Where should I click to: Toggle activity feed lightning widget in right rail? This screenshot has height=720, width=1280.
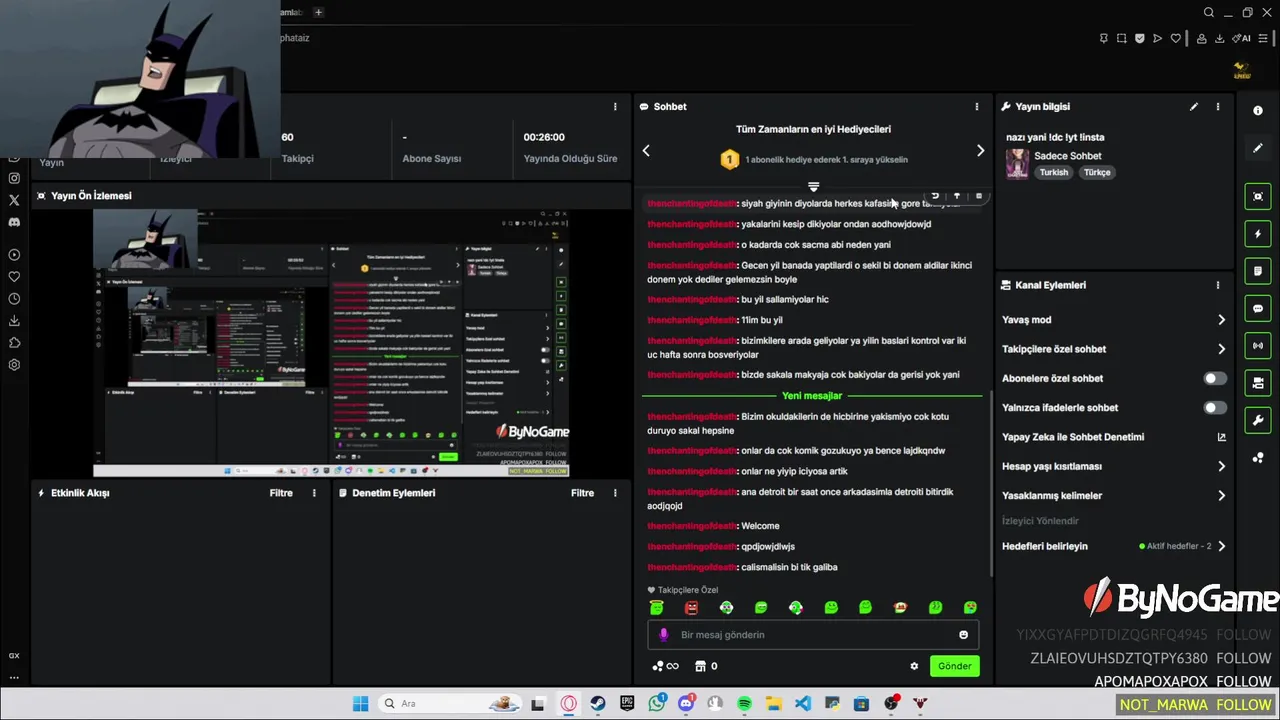(1258, 234)
